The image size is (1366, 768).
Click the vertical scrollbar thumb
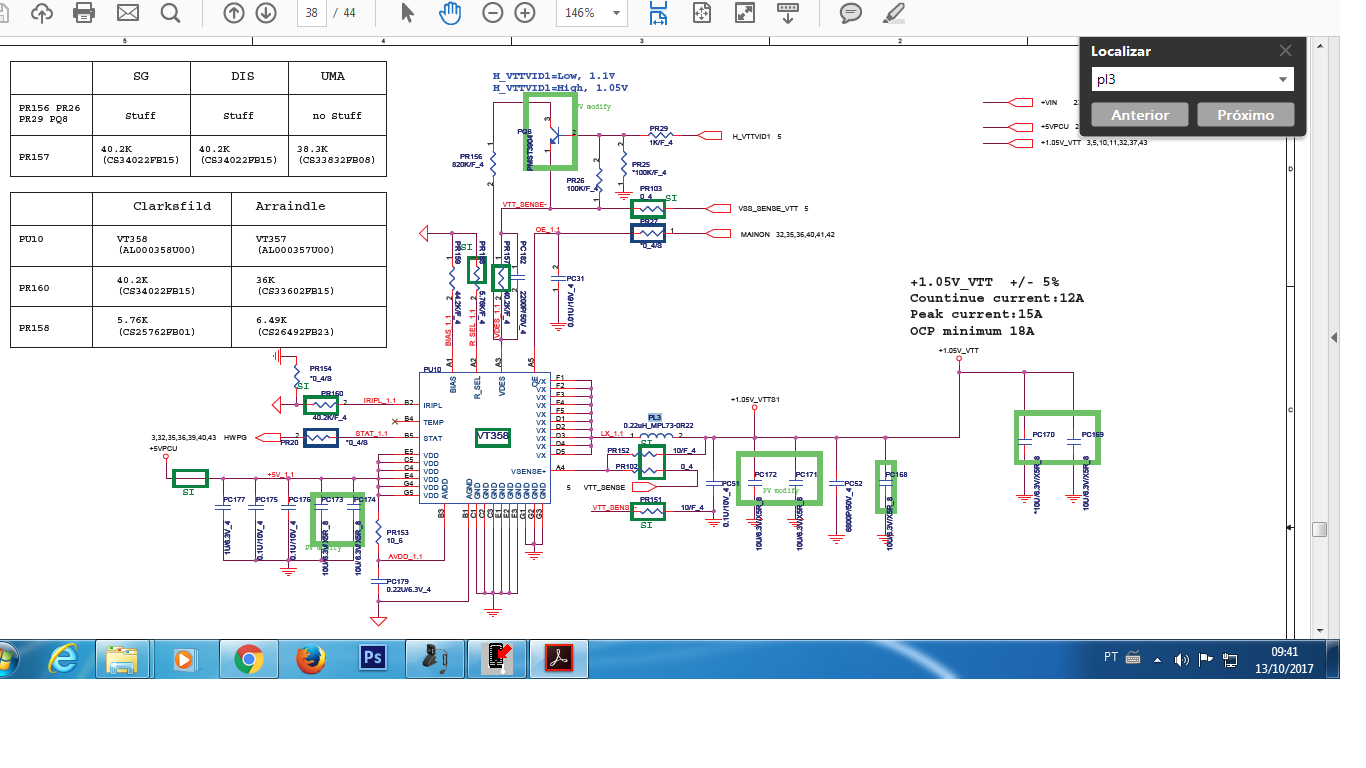pyautogui.click(x=1320, y=529)
